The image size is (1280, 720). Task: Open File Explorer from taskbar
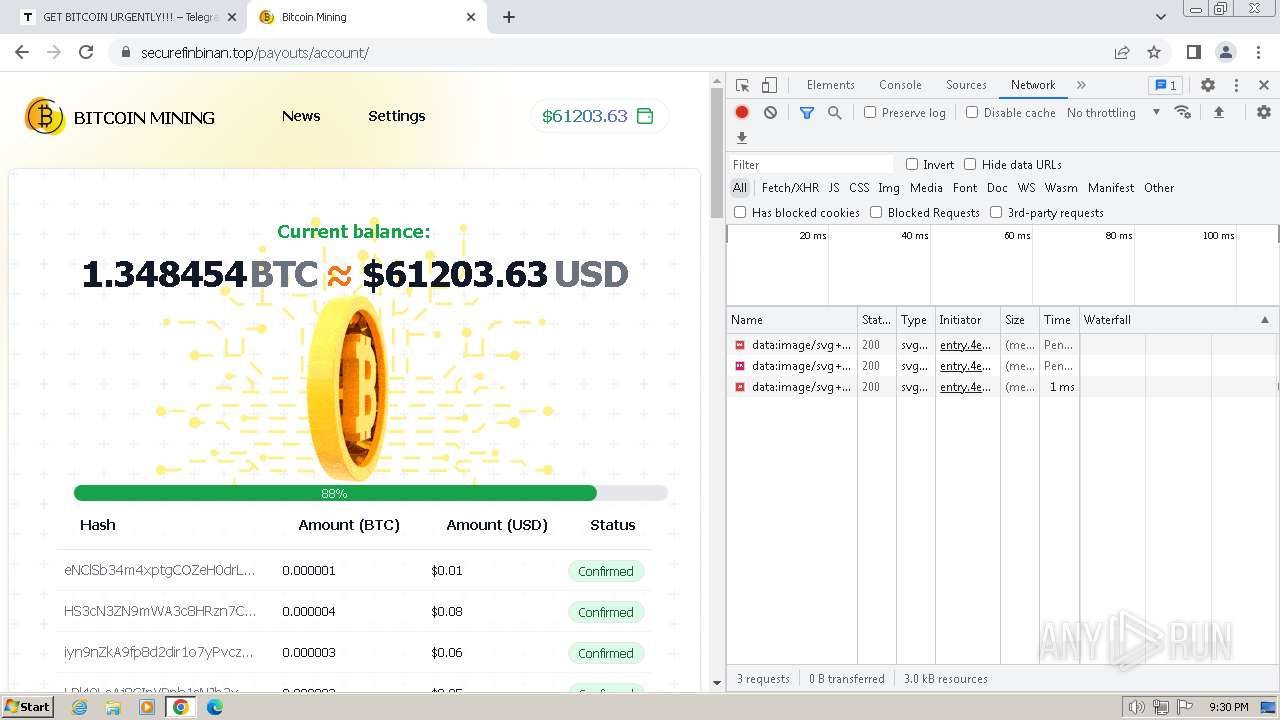click(113, 707)
